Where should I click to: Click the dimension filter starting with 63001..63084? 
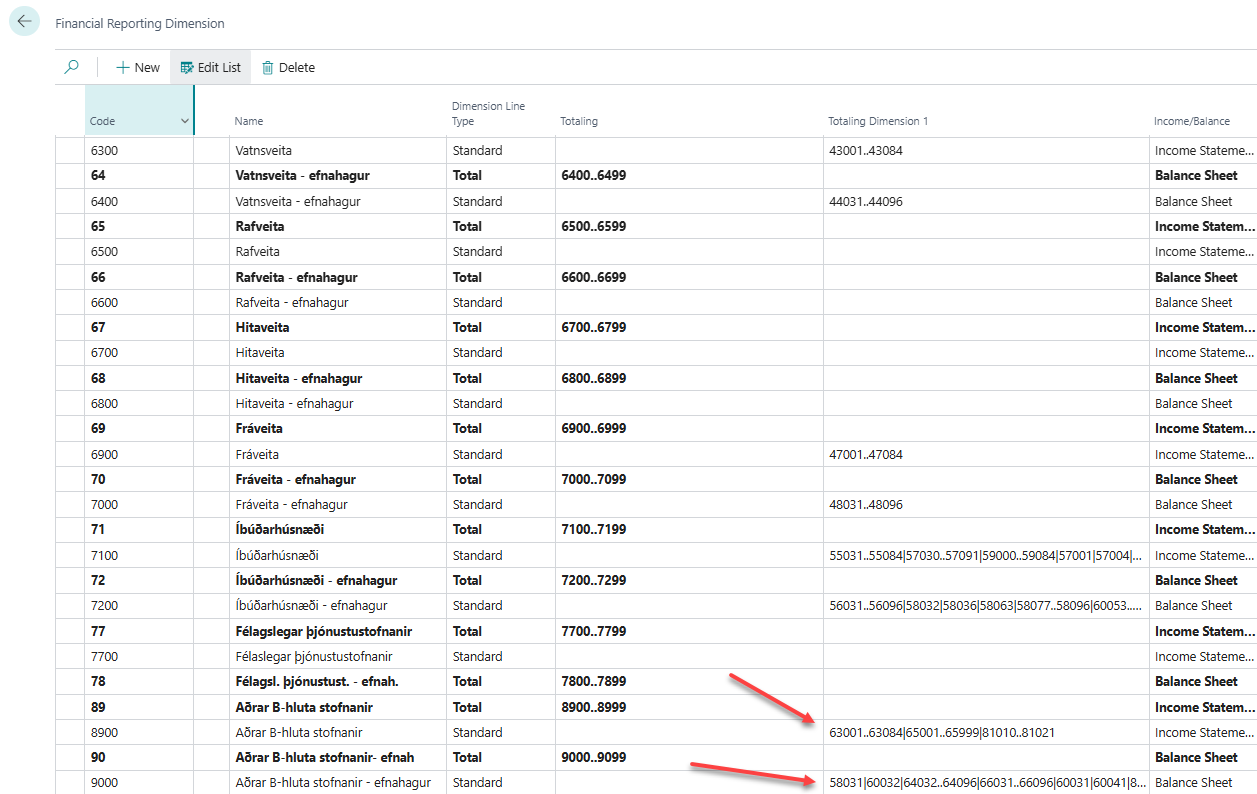(x=942, y=732)
